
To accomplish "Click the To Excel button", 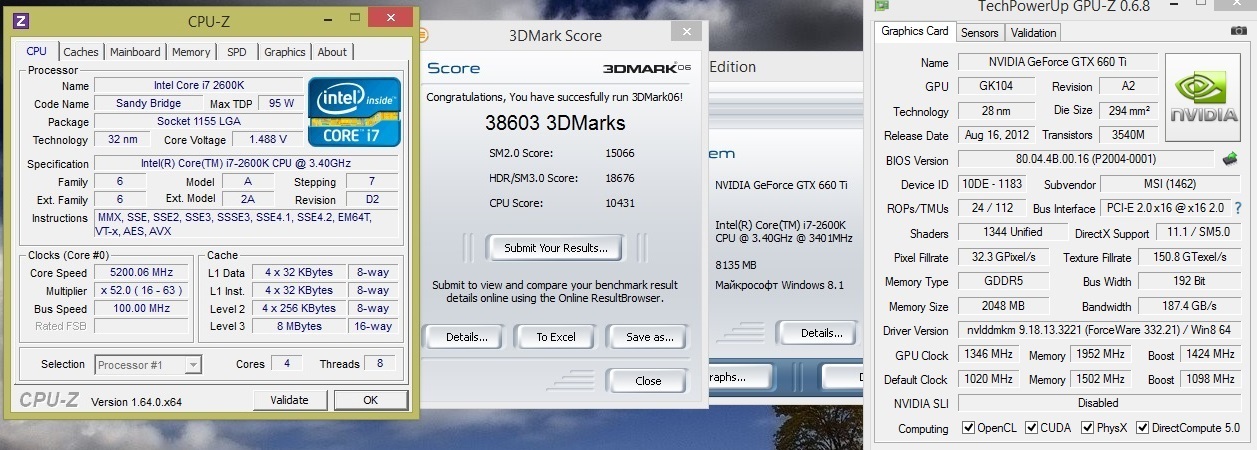I will [555, 337].
